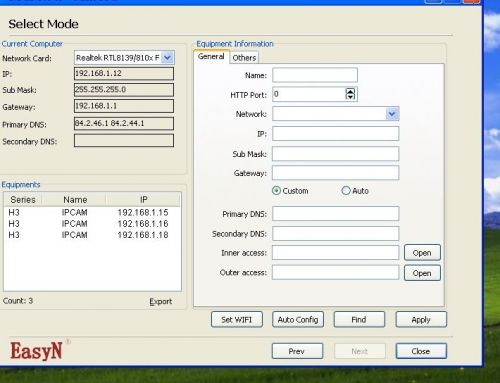This screenshot has height=383, width=500.
Task: Switch to the Others tab
Action: tap(244, 58)
